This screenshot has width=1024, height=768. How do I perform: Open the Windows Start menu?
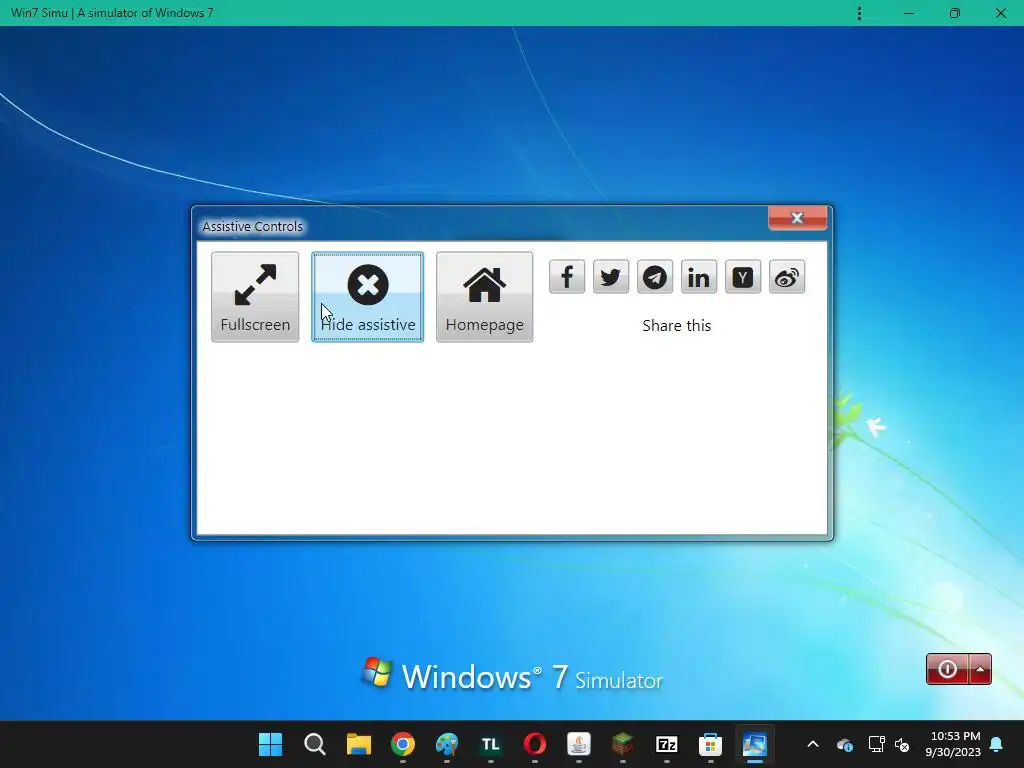pyautogui.click(x=270, y=744)
